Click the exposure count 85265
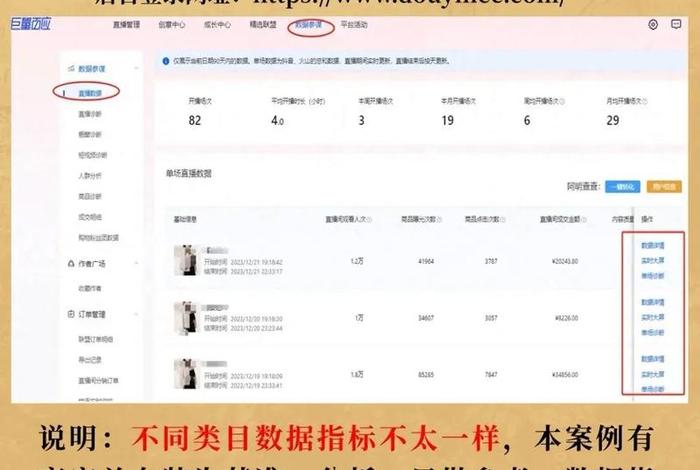700x470 pixels. 426,374
